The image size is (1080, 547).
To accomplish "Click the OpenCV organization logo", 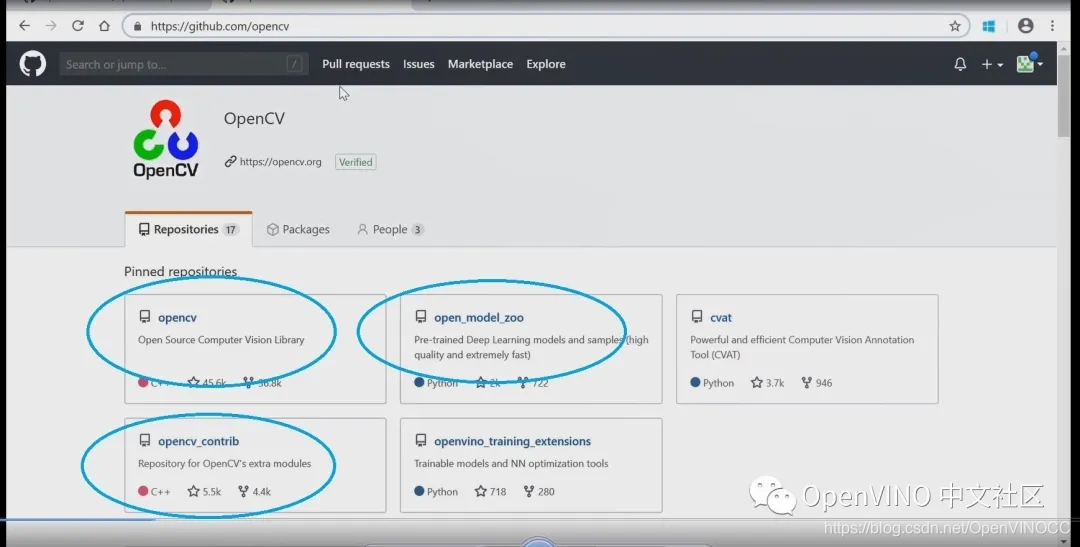I will coord(165,140).
